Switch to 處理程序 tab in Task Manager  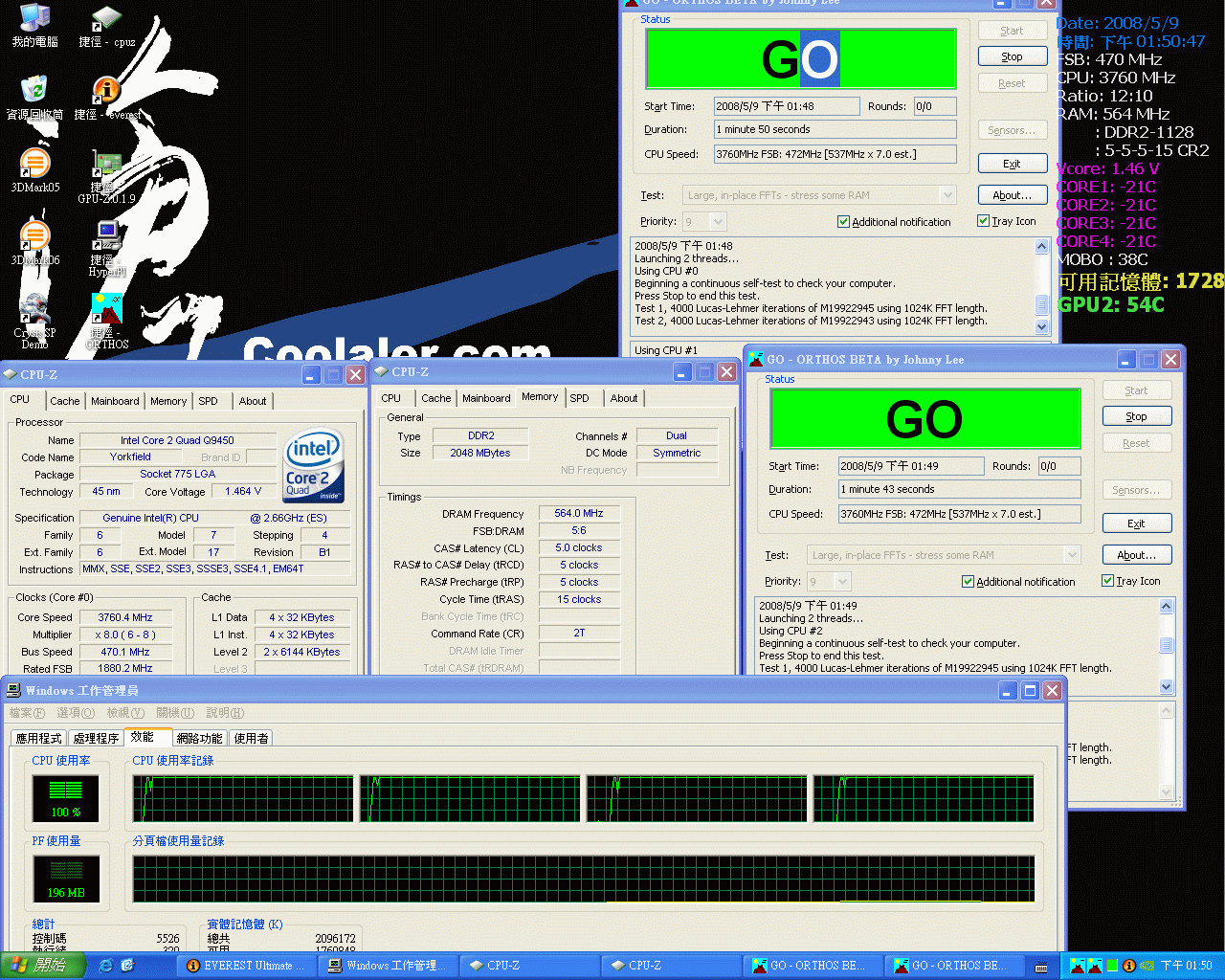pos(96,738)
